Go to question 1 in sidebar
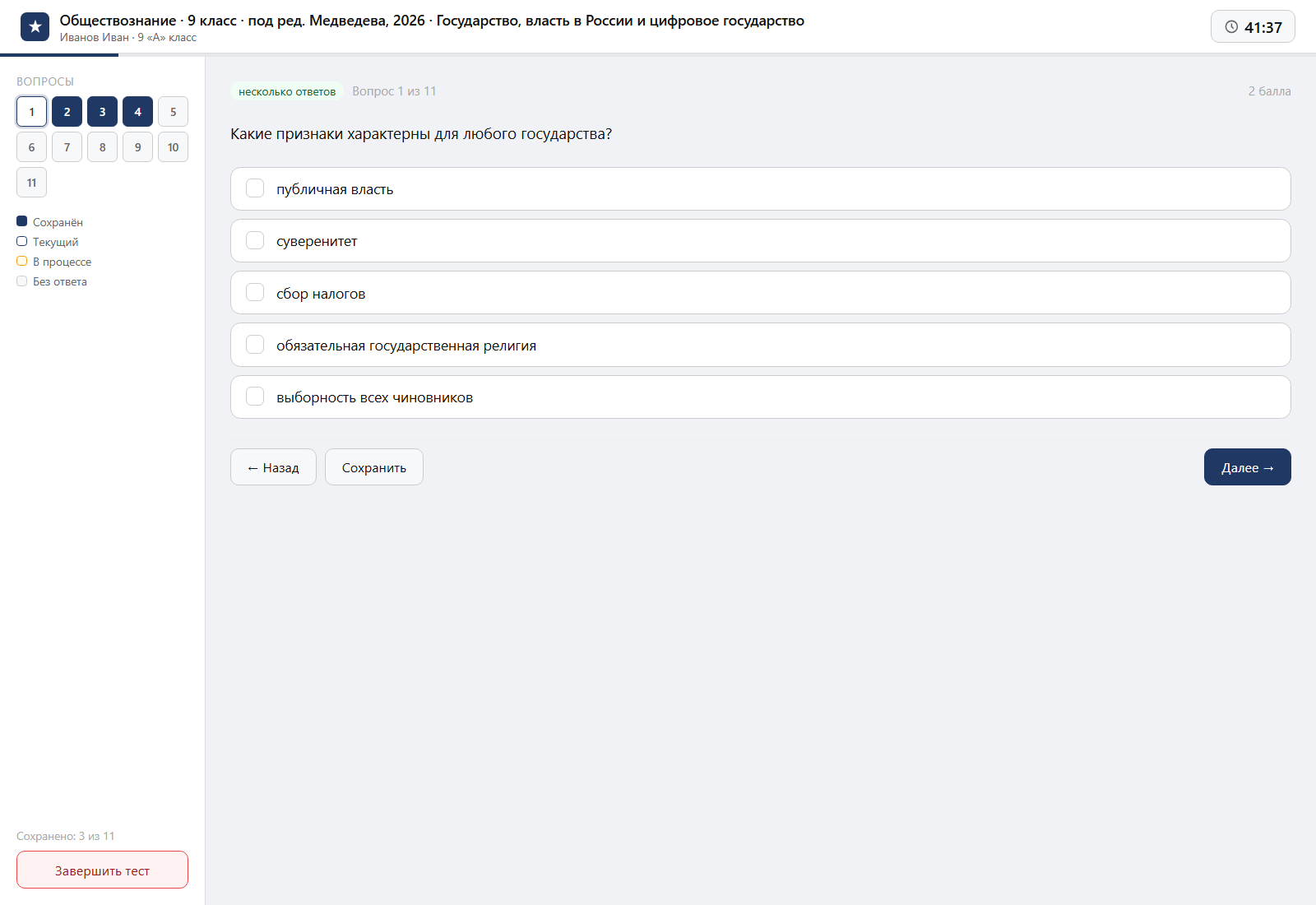This screenshot has width=1316, height=905. click(31, 112)
